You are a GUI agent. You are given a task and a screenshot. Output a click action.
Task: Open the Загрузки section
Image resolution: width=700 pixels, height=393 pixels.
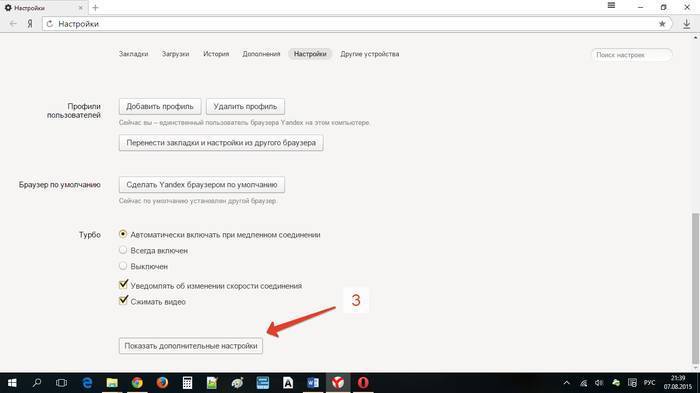tap(175, 54)
